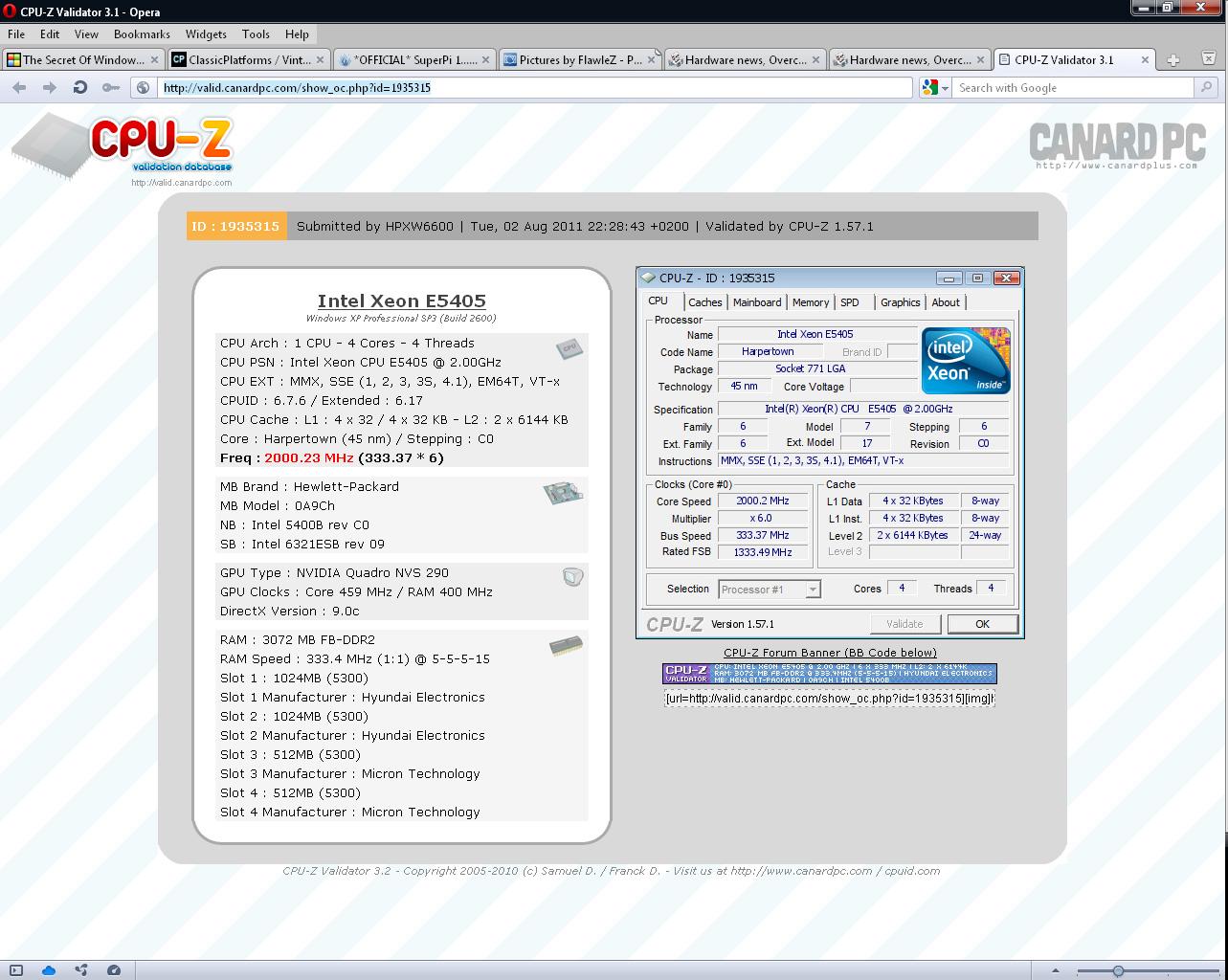This screenshot has height=980, width=1228.
Task: Open the Help menu
Action: coord(297,33)
